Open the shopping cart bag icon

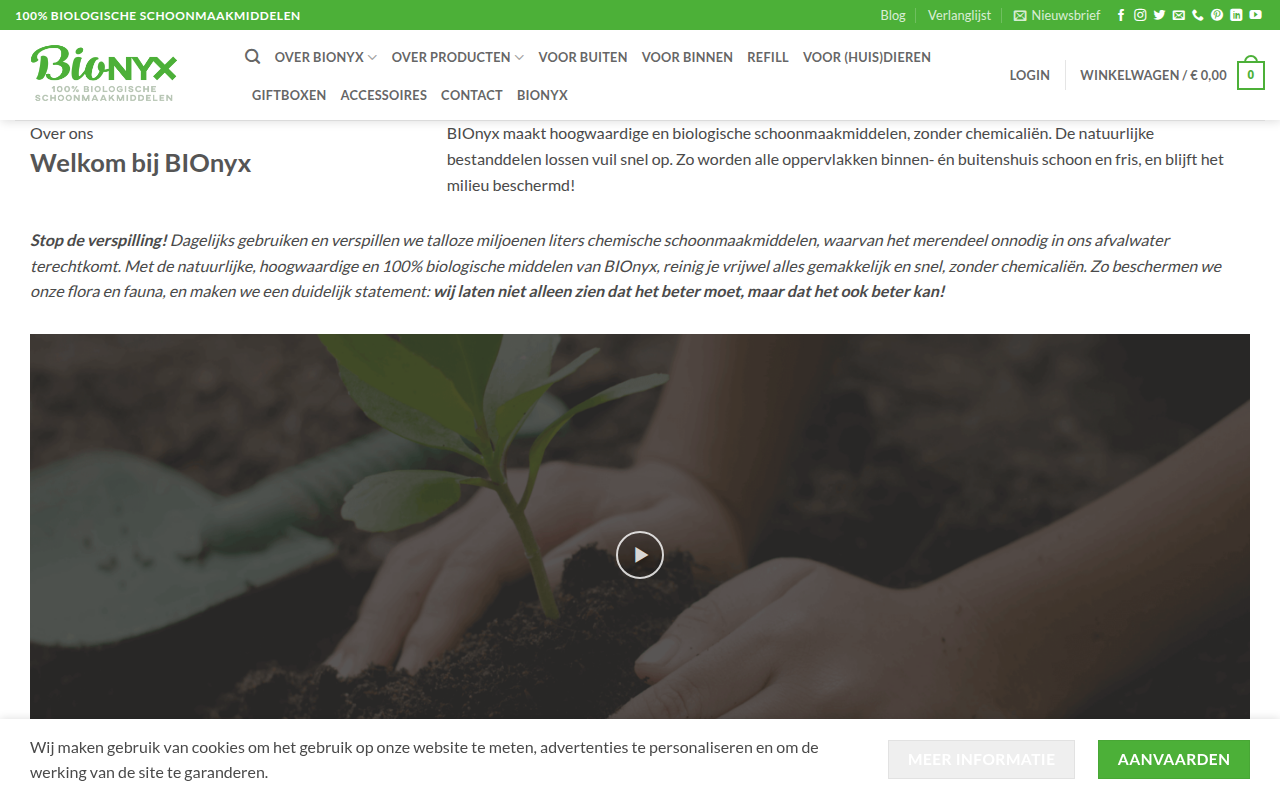1250,75
